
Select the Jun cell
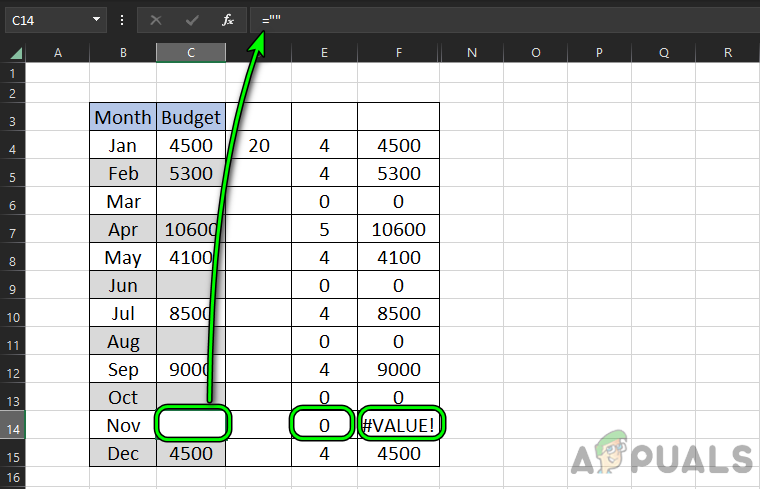point(123,285)
